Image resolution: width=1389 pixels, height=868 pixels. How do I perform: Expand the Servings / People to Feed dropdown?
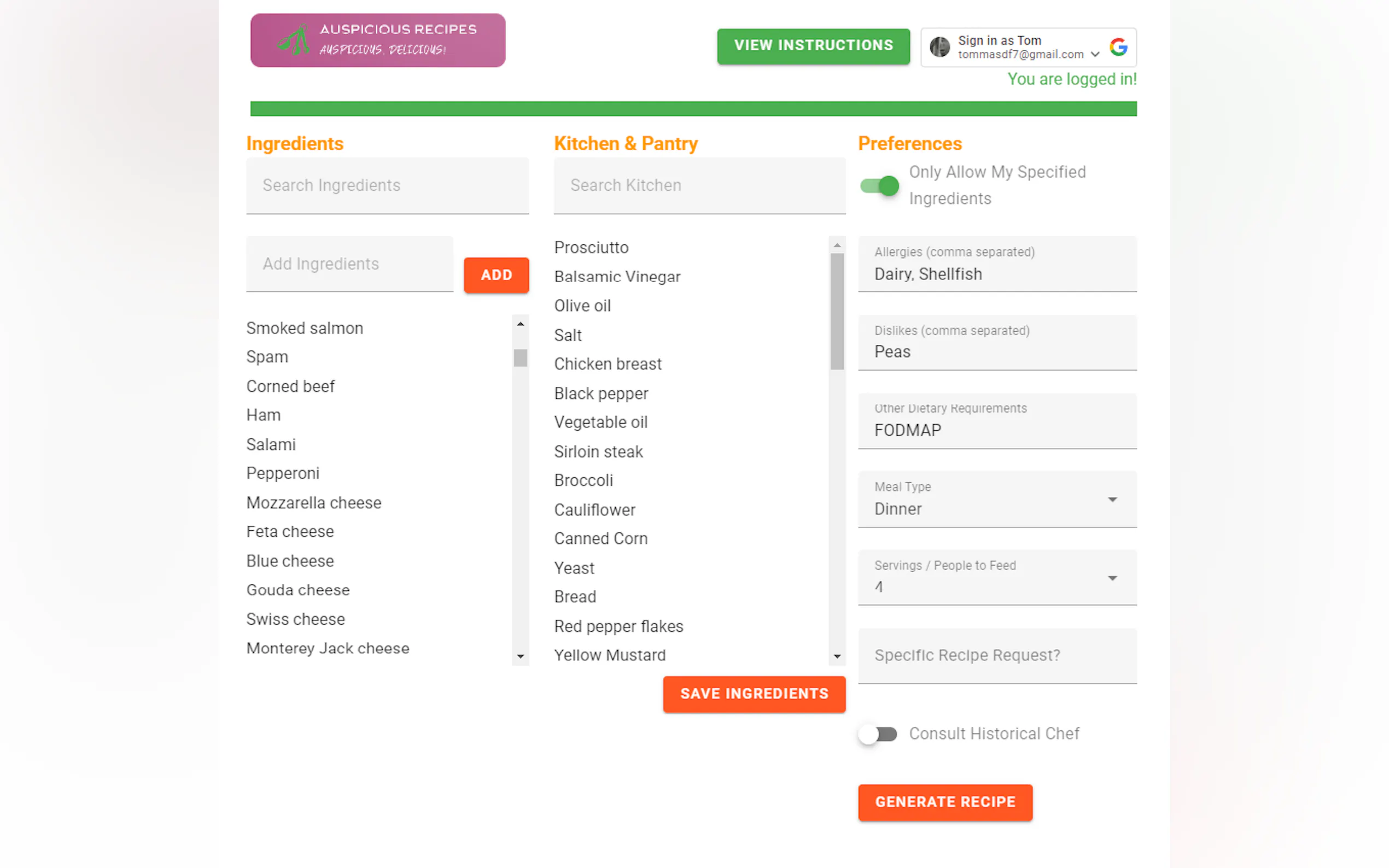pos(996,578)
